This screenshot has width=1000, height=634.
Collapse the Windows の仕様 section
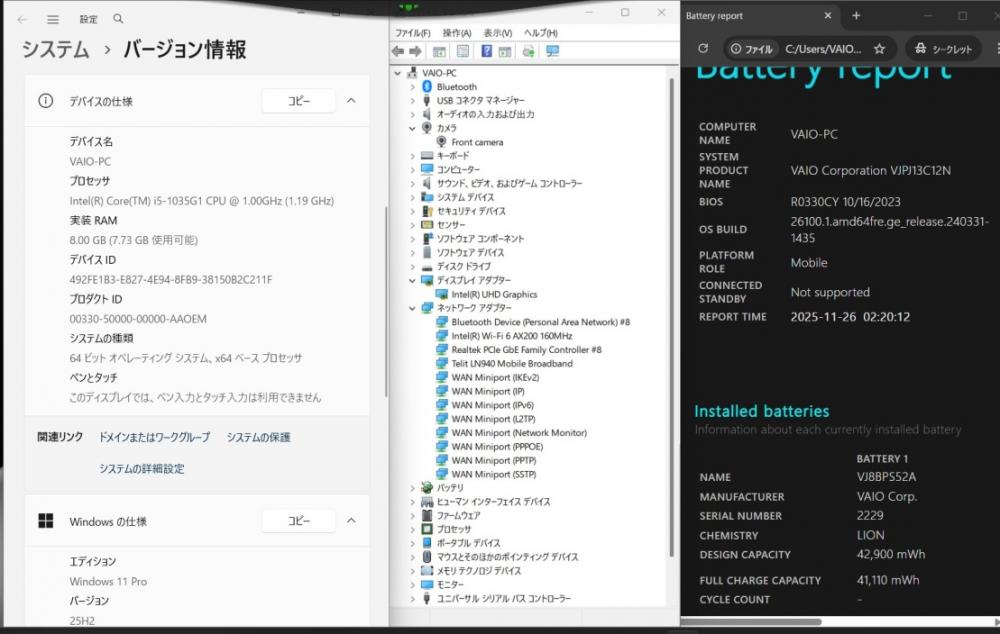pos(351,521)
